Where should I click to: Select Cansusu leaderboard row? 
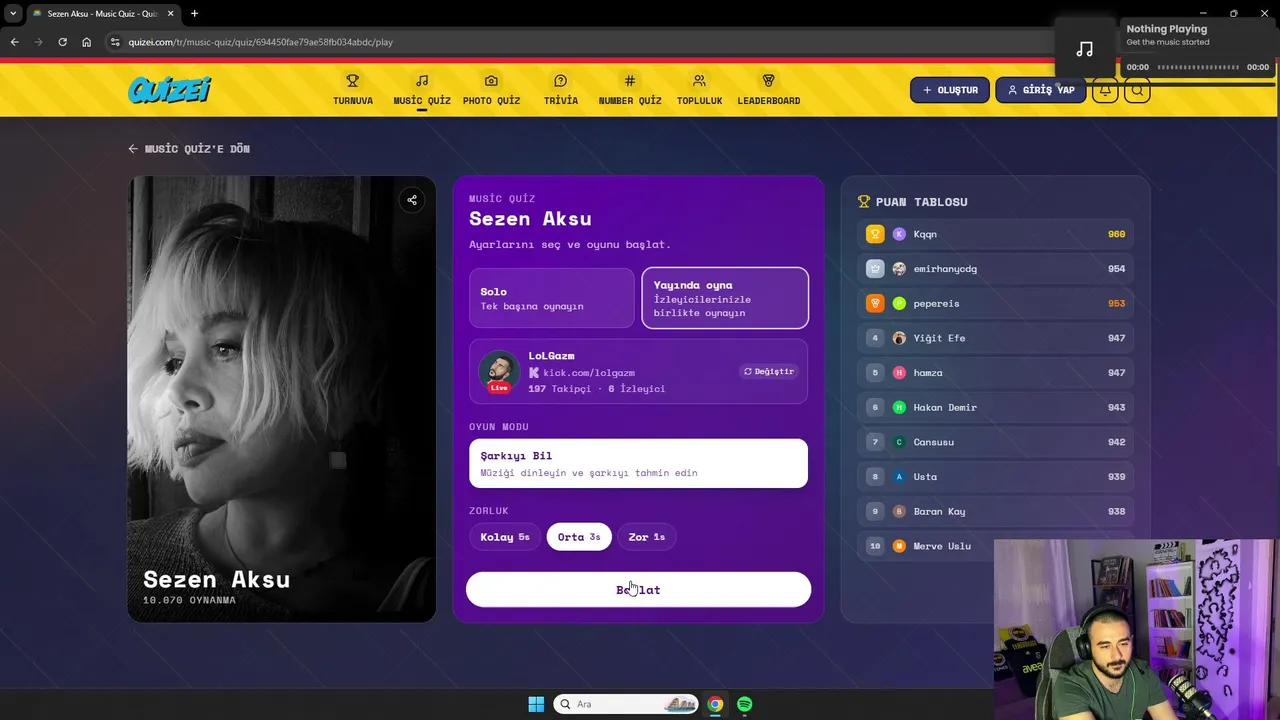pyautogui.click(x=996, y=442)
